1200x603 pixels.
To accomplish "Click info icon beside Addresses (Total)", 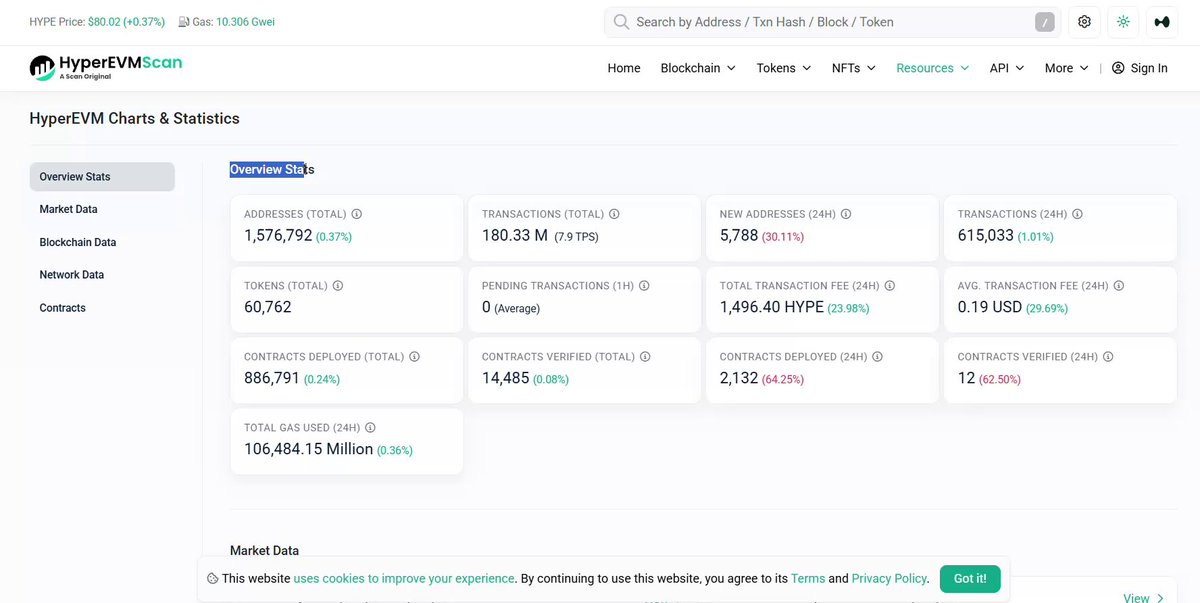I will [x=357, y=214].
